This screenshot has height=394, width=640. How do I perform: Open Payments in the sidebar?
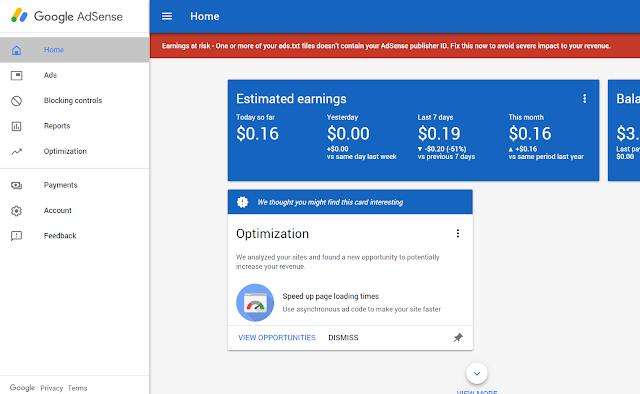pyautogui.click(x=75, y=185)
